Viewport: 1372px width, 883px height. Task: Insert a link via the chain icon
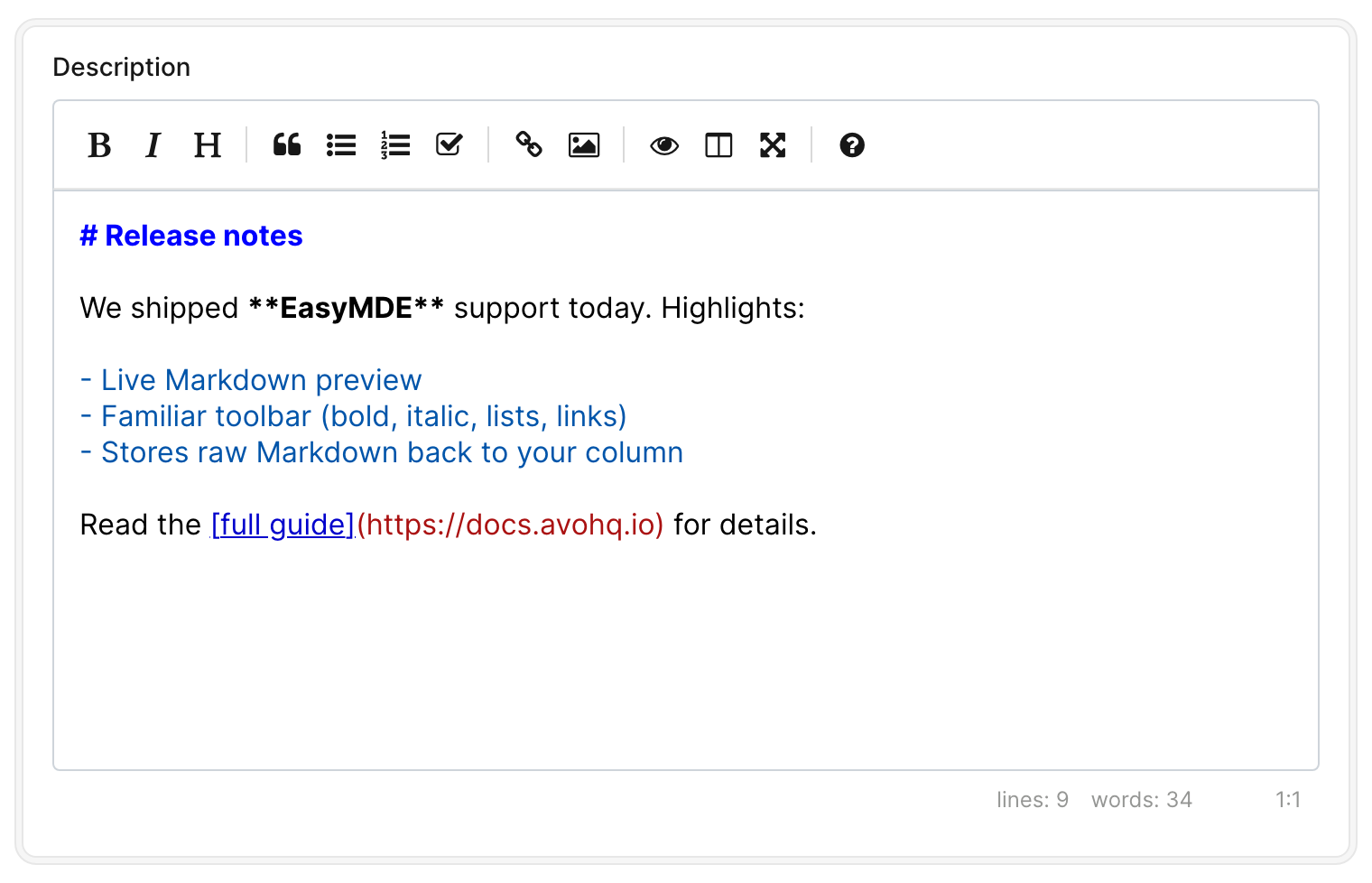point(529,145)
